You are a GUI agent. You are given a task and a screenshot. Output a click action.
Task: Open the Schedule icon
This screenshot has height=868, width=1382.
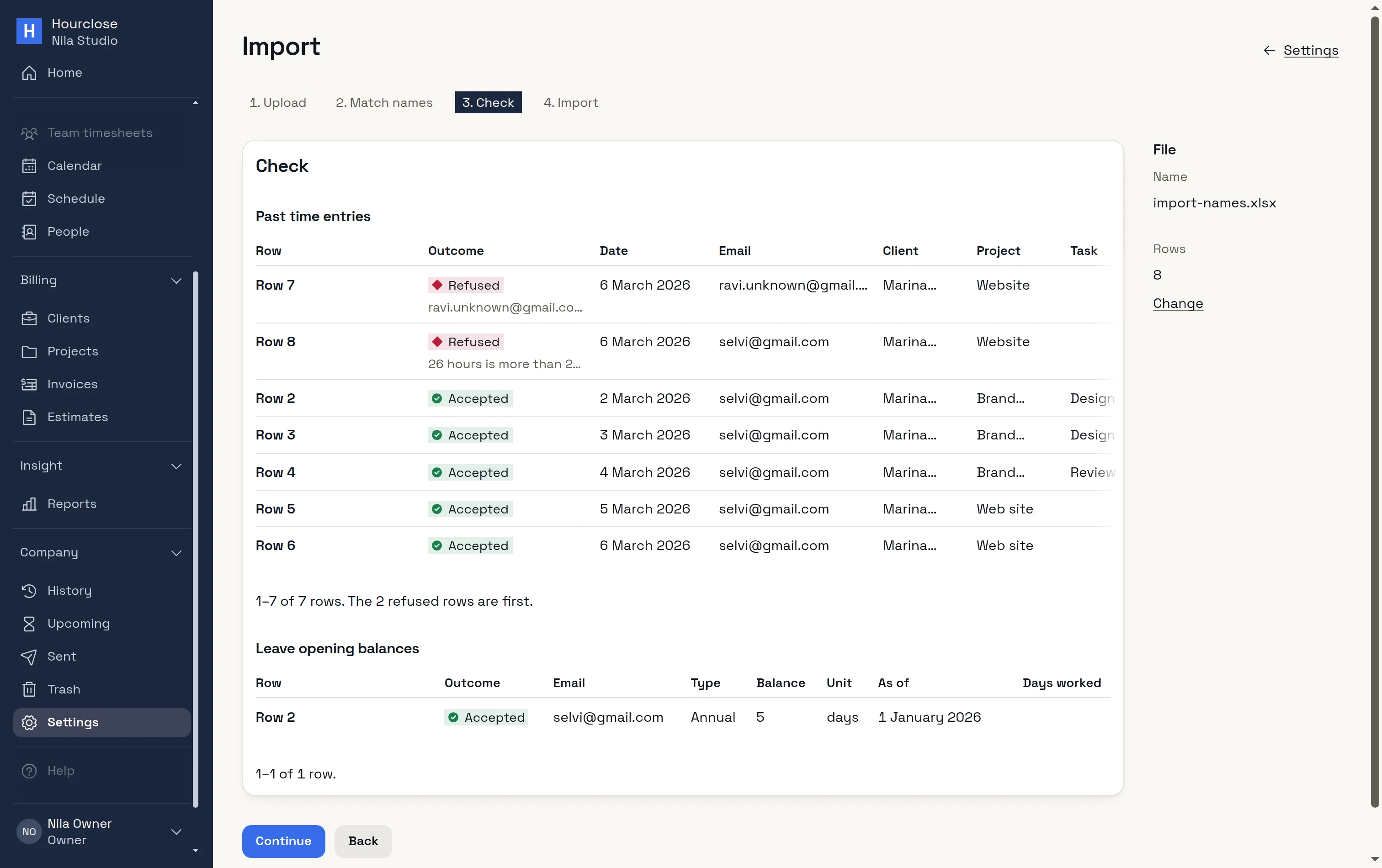click(x=29, y=199)
